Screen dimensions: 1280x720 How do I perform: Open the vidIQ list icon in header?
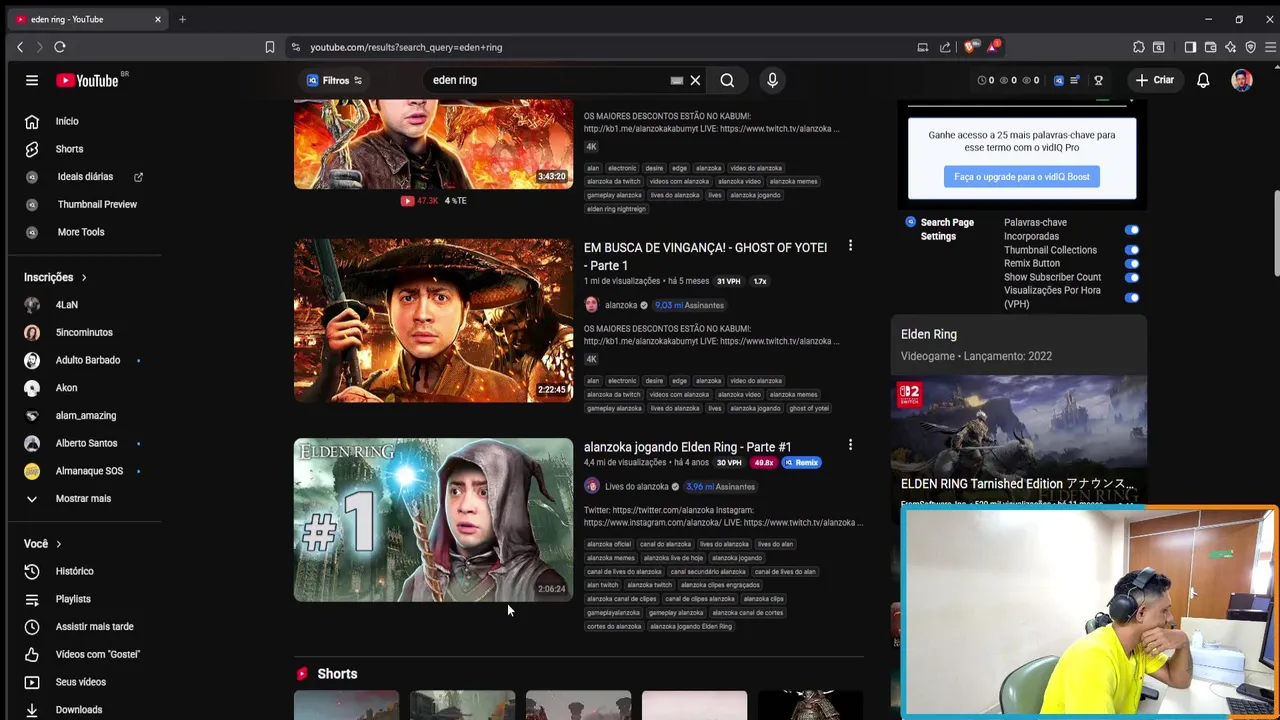coord(1075,80)
